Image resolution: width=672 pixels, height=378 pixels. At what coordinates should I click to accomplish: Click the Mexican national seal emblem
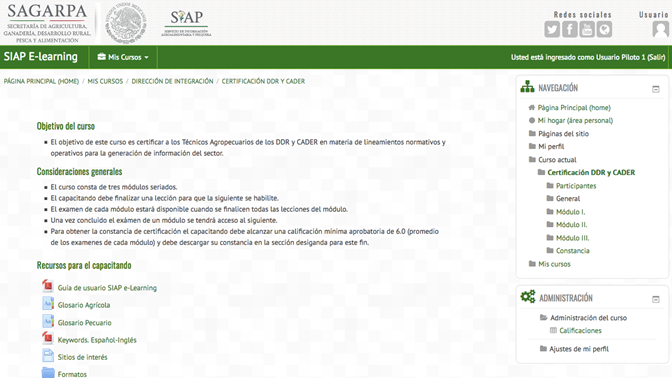point(126,23)
